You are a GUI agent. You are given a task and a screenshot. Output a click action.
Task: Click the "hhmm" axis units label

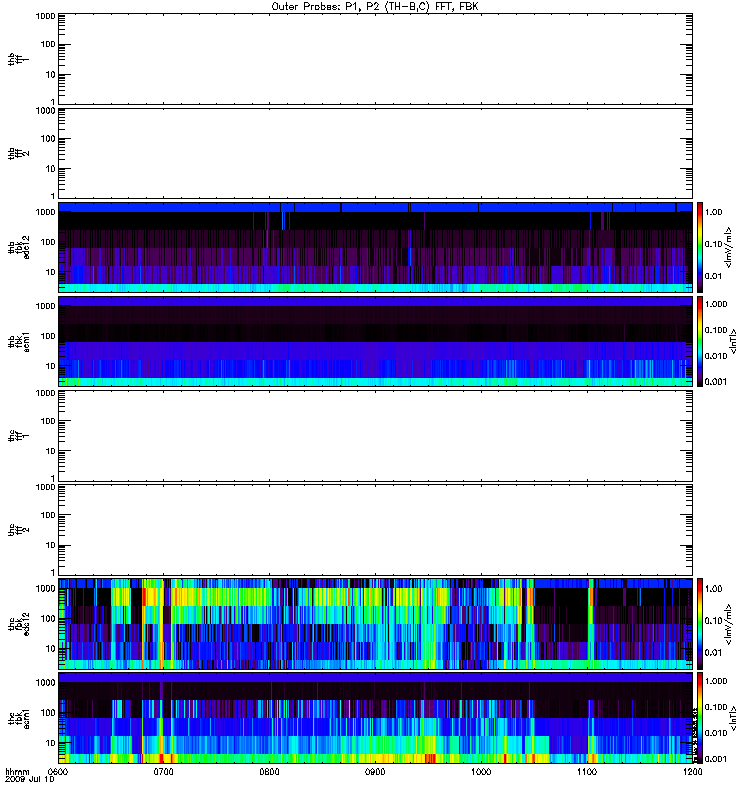pos(17,772)
